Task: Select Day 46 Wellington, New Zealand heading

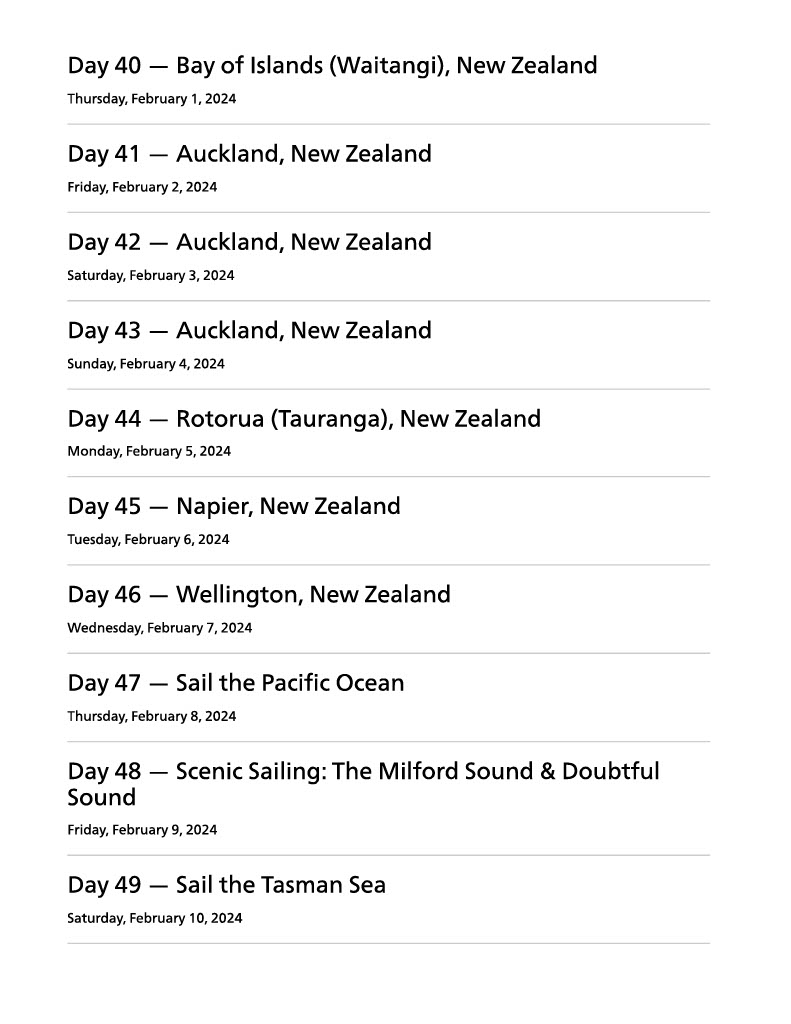Action: pos(259,595)
